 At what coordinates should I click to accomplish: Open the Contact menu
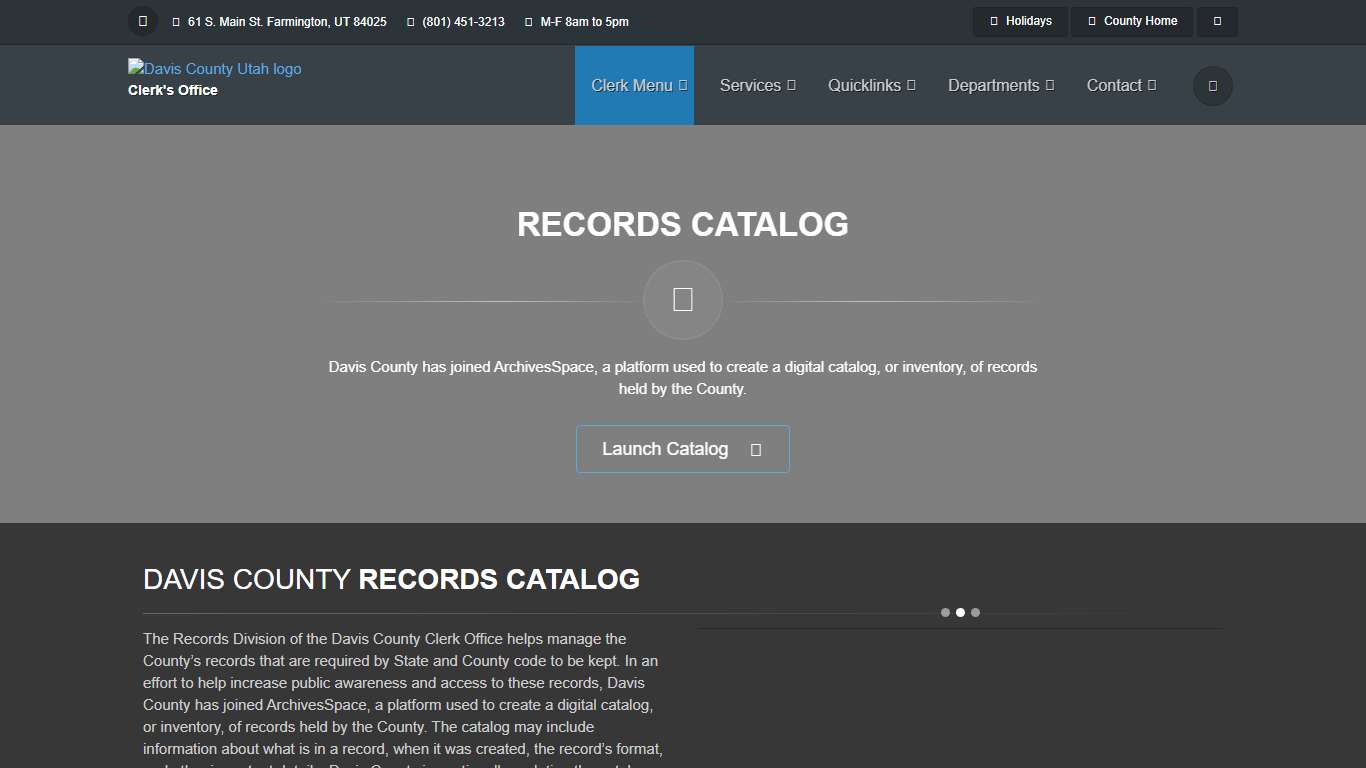[1121, 85]
